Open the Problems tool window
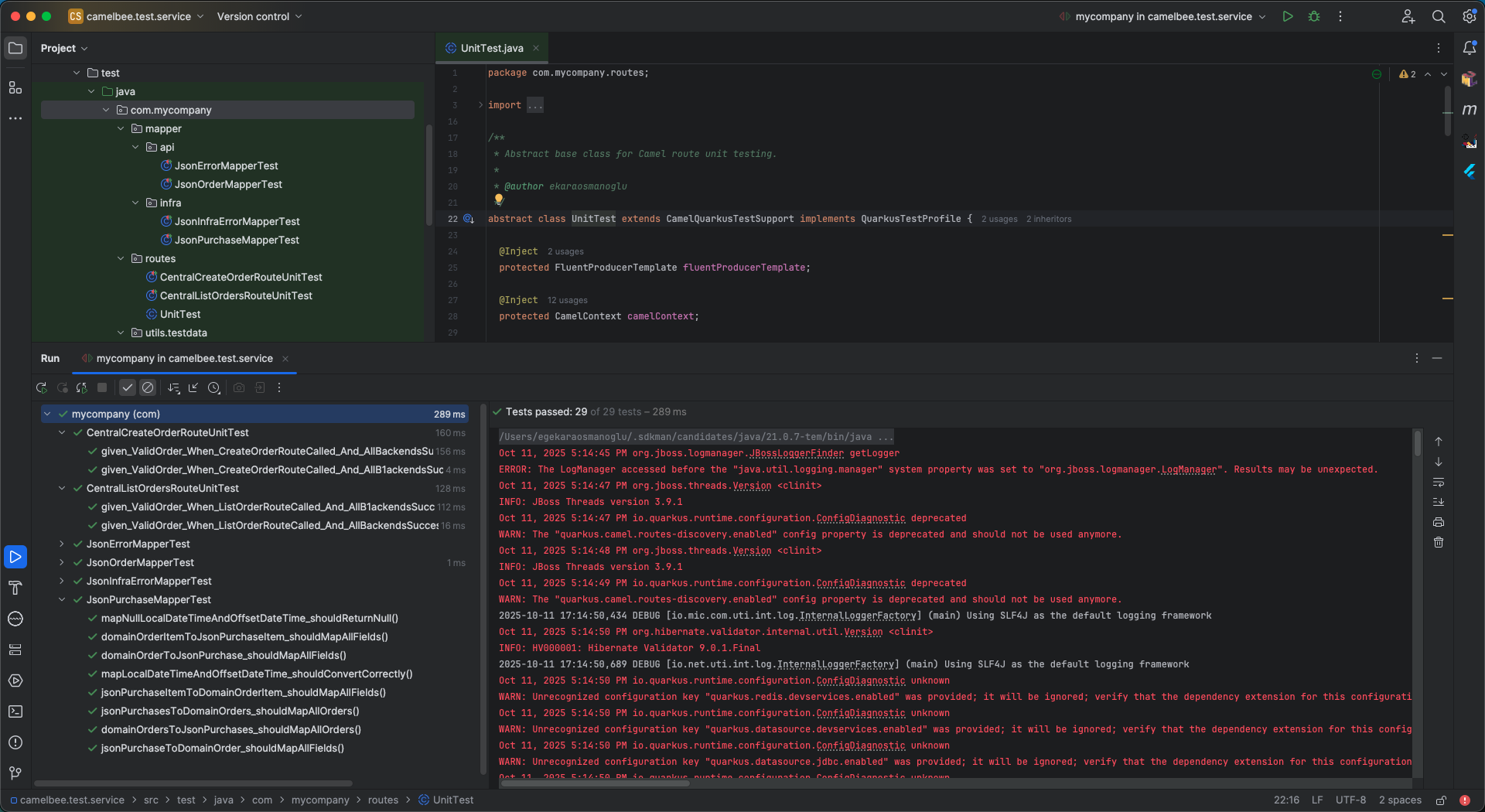Viewport: 1485px width, 812px height. 15,743
